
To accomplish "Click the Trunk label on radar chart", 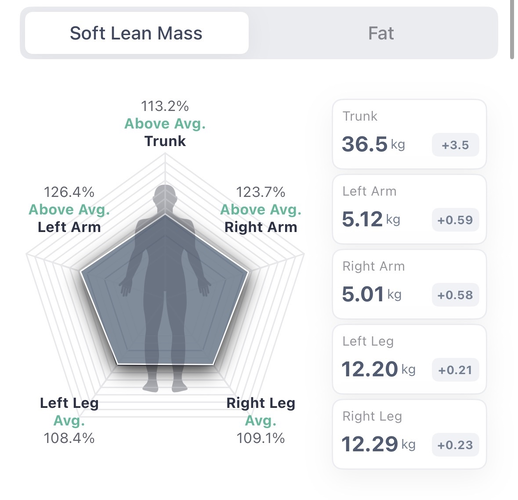I will [x=165, y=141].
